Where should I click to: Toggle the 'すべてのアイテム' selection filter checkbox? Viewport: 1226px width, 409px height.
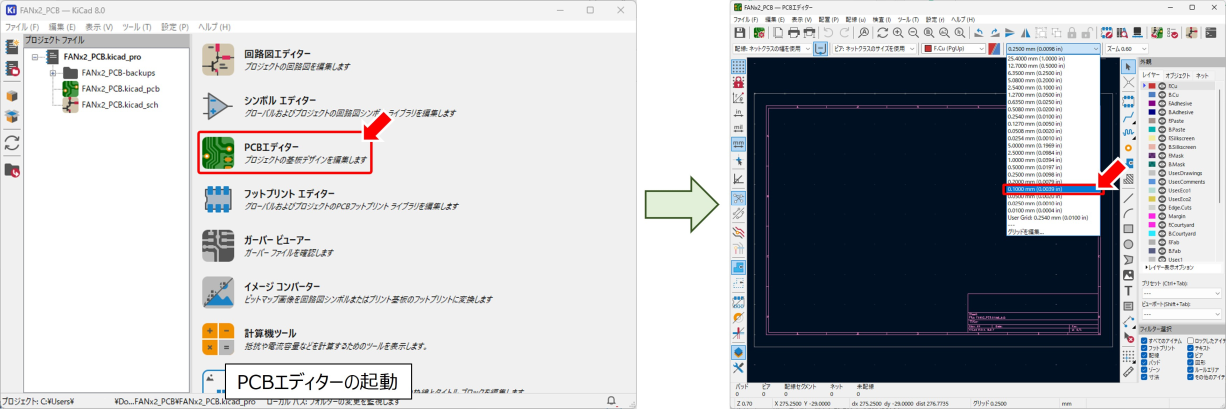click(x=1146, y=341)
